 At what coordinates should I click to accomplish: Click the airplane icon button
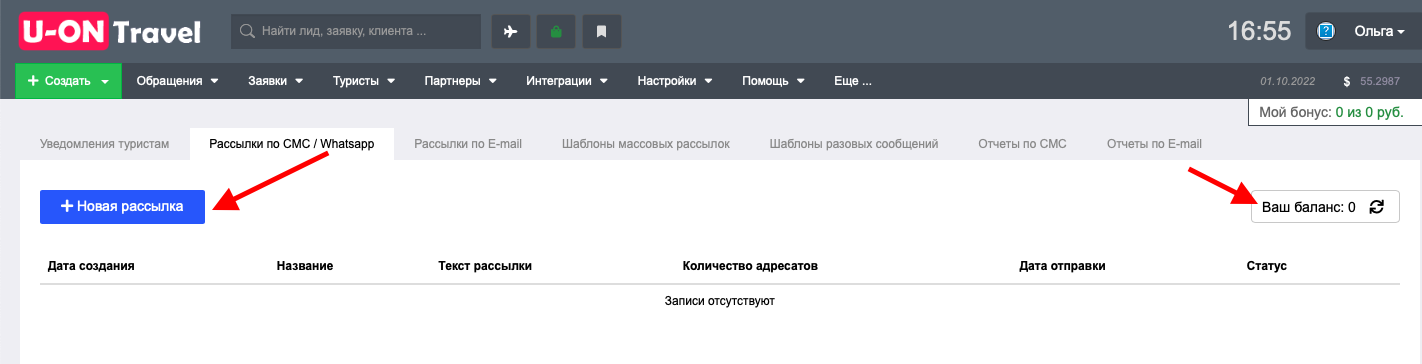click(x=510, y=31)
